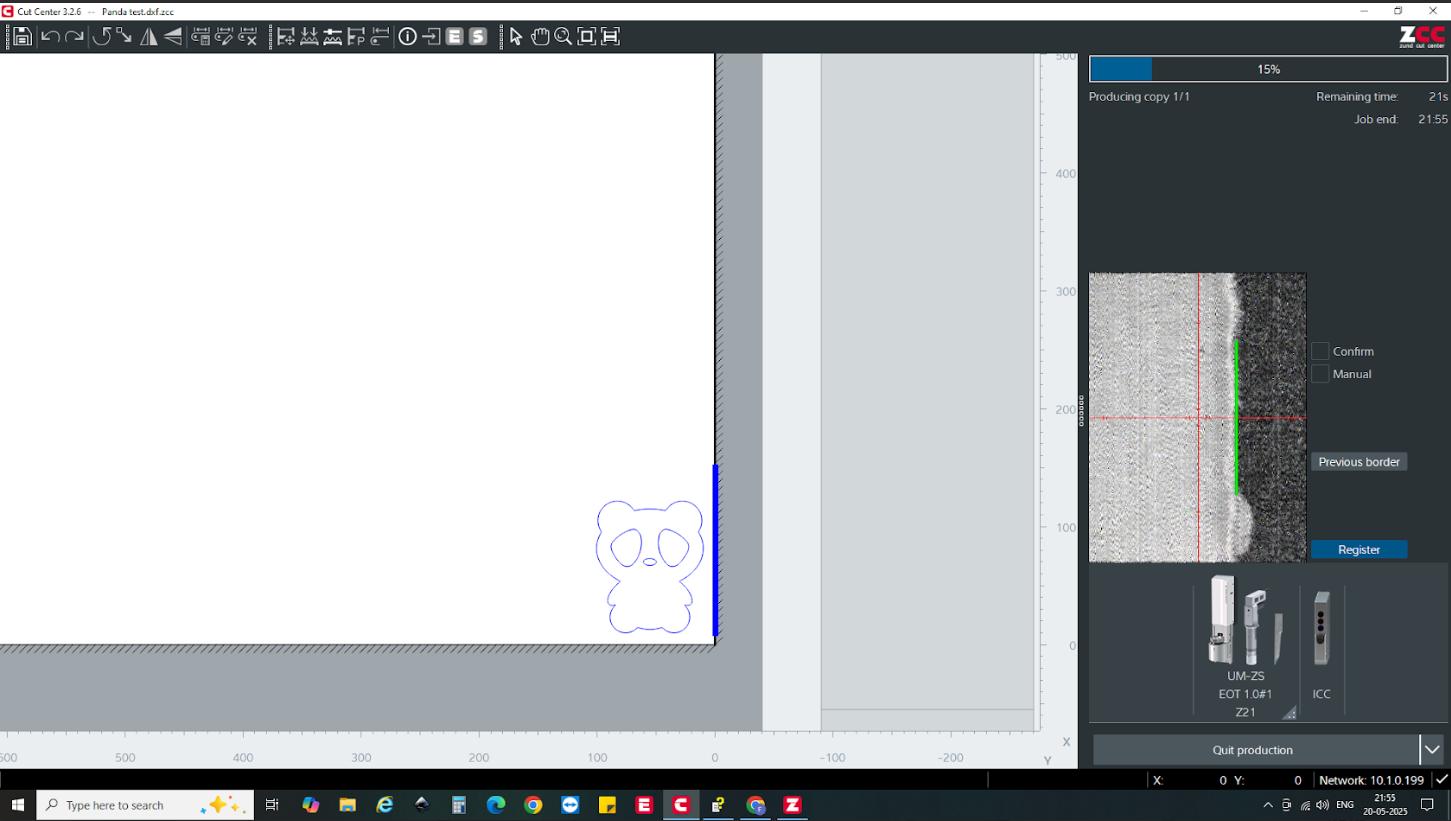Click the checkmark icon next to Network status
Viewport: 1451px width, 821px height.
[1442, 780]
